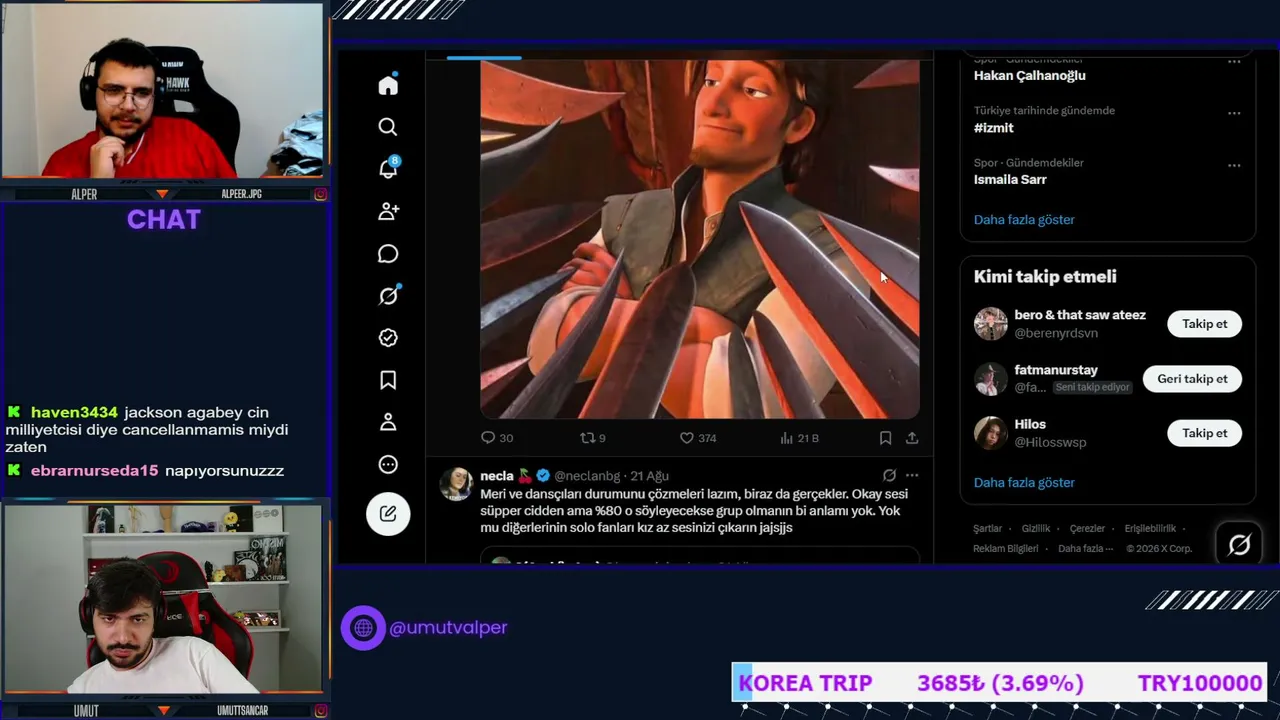Open the 21 Ağu post timestamp
This screenshot has height=720, width=1280.
(649, 476)
